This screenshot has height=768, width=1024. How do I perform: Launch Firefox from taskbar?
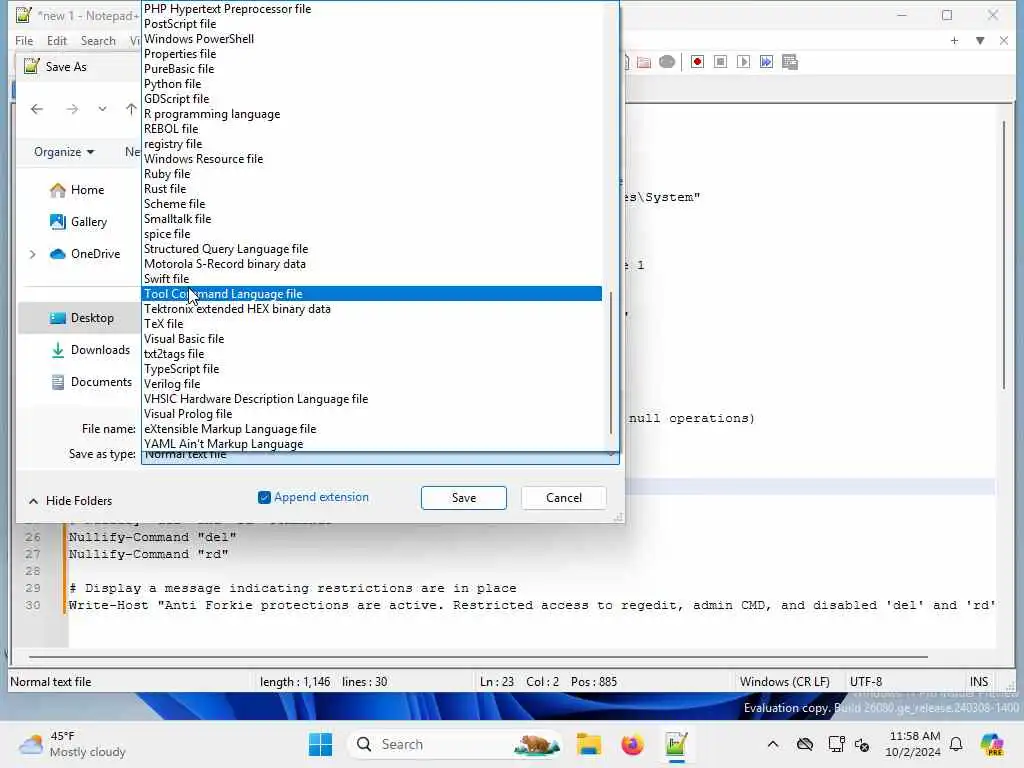pos(632,744)
